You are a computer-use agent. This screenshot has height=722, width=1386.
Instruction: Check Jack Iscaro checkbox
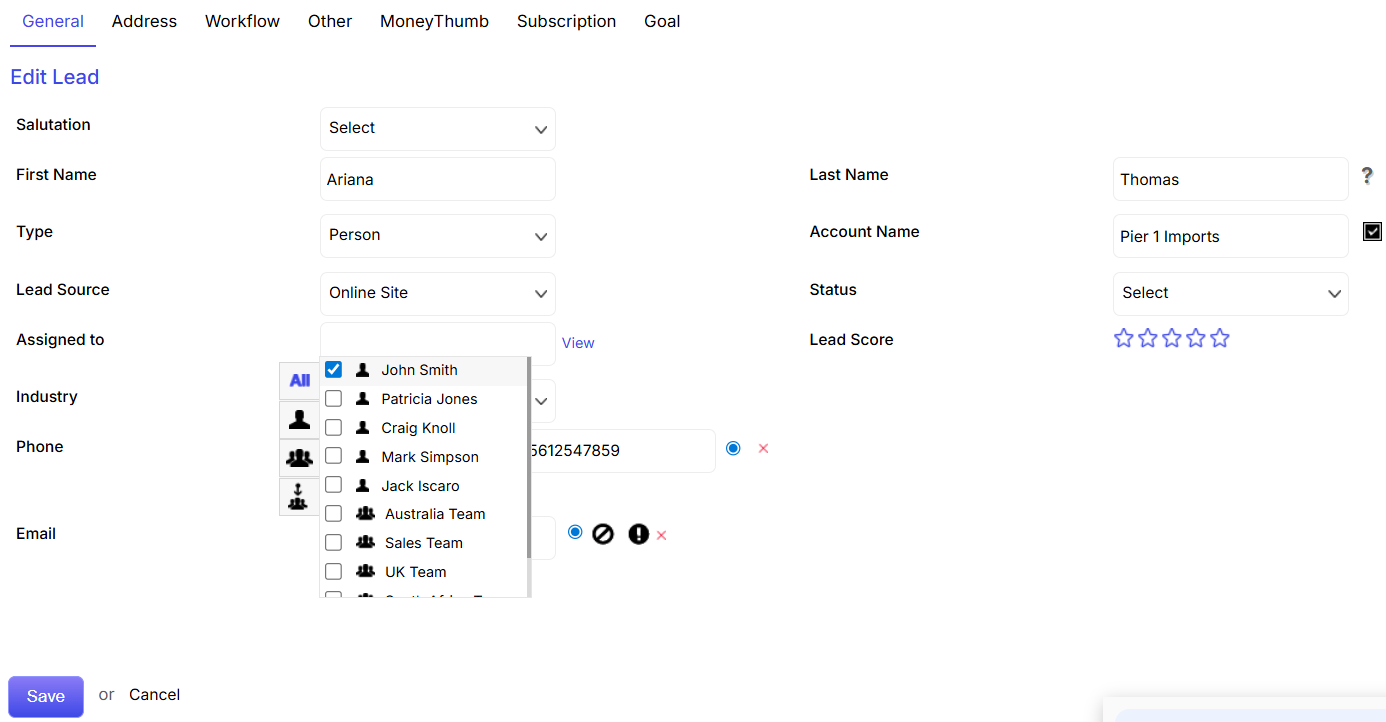(x=334, y=485)
